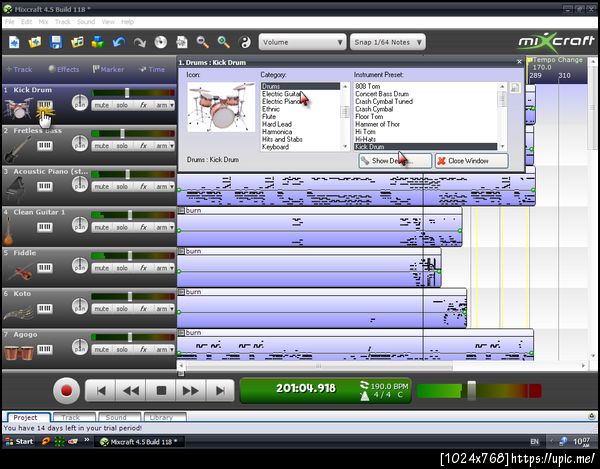The image size is (600, 469).
Task: Open the Sound menu
Action: pyautogui.click(x=86, y=22)
